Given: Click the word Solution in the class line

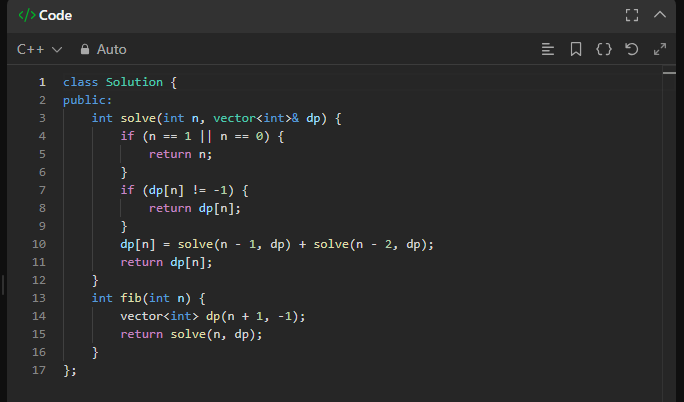Looking at the screenshot, I should tap(134, 82).
